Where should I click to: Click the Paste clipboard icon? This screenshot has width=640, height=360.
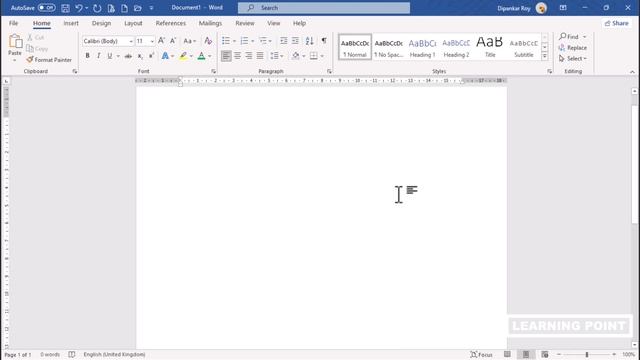15,42
